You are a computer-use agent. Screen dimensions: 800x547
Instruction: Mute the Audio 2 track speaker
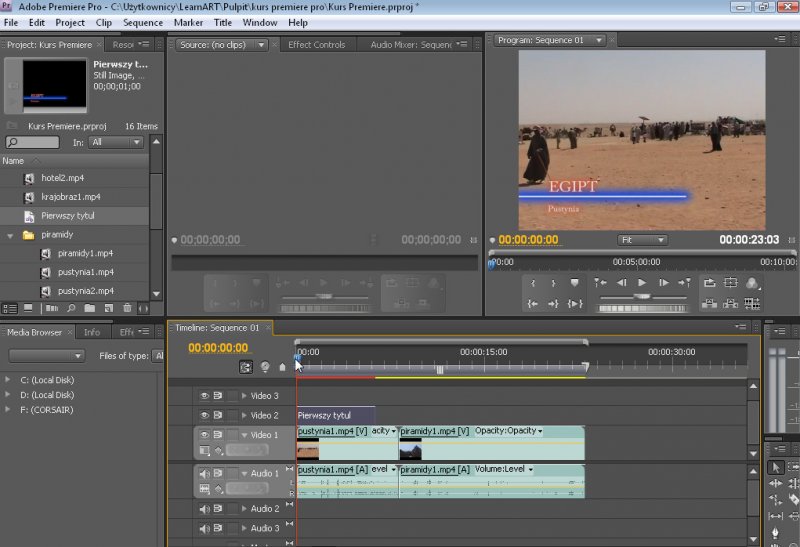(x=204, y=509)
